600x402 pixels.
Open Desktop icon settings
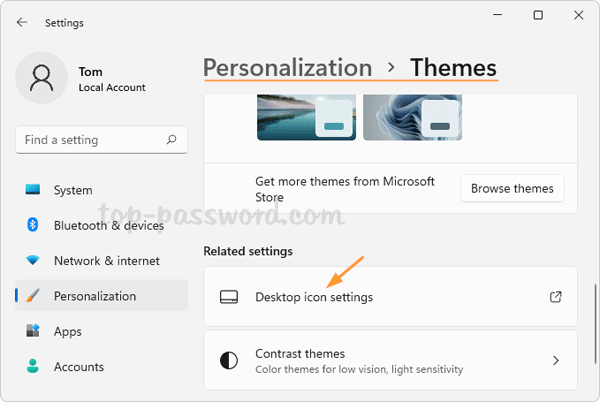(x=314, y=297)
